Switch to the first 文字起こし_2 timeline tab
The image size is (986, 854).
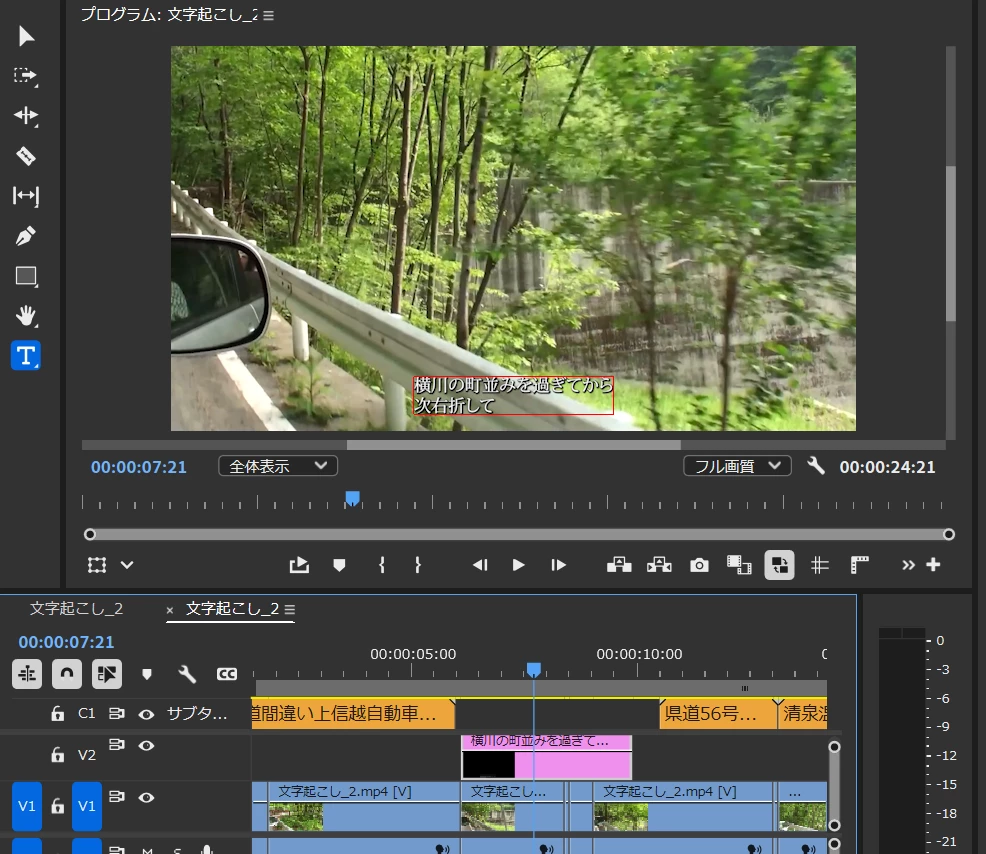point(77,608)
